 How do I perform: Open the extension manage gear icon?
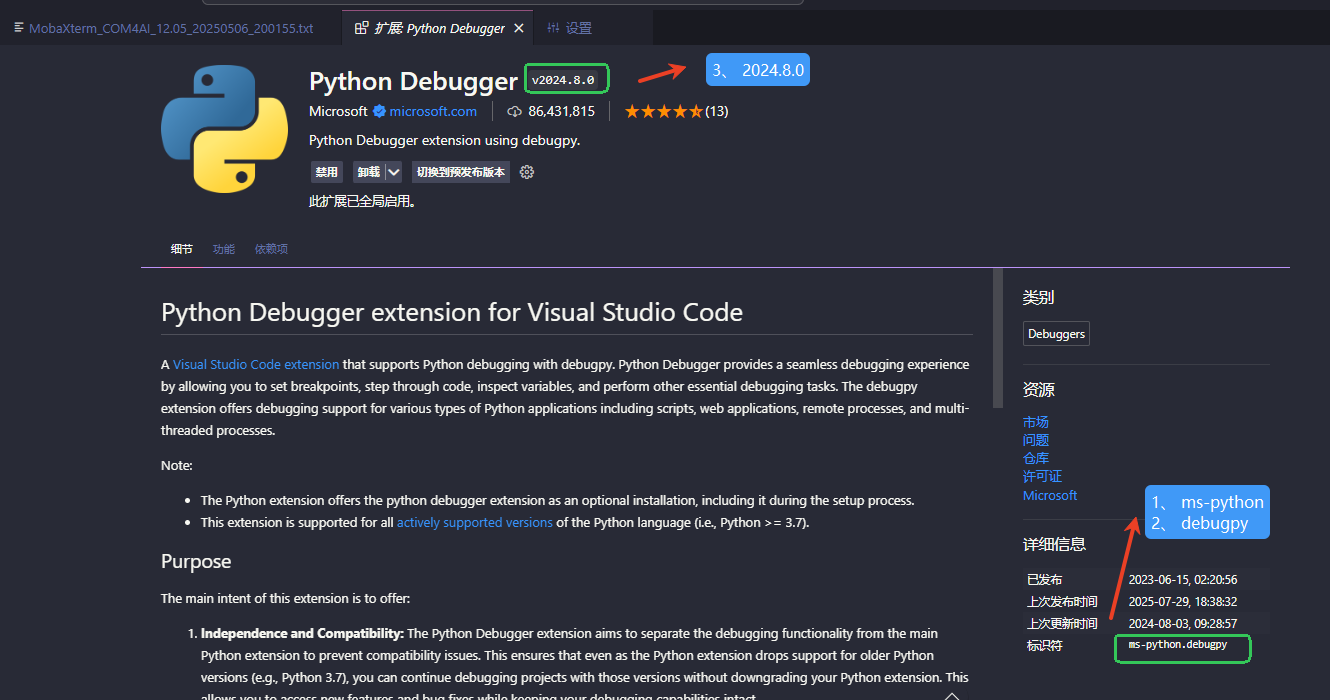click(527, 172)
